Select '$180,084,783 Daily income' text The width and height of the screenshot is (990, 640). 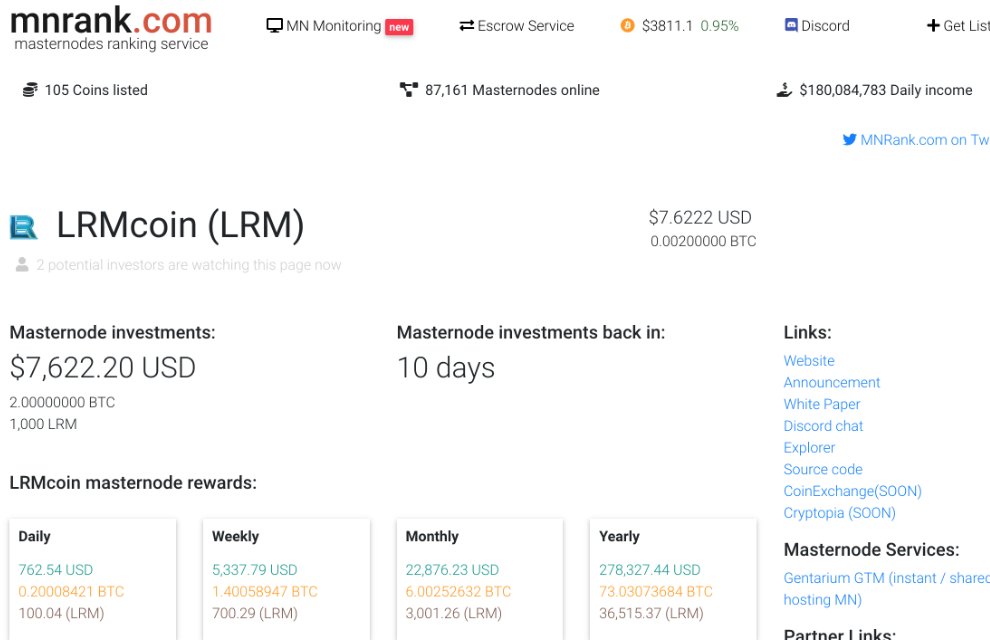coord(886,90)
